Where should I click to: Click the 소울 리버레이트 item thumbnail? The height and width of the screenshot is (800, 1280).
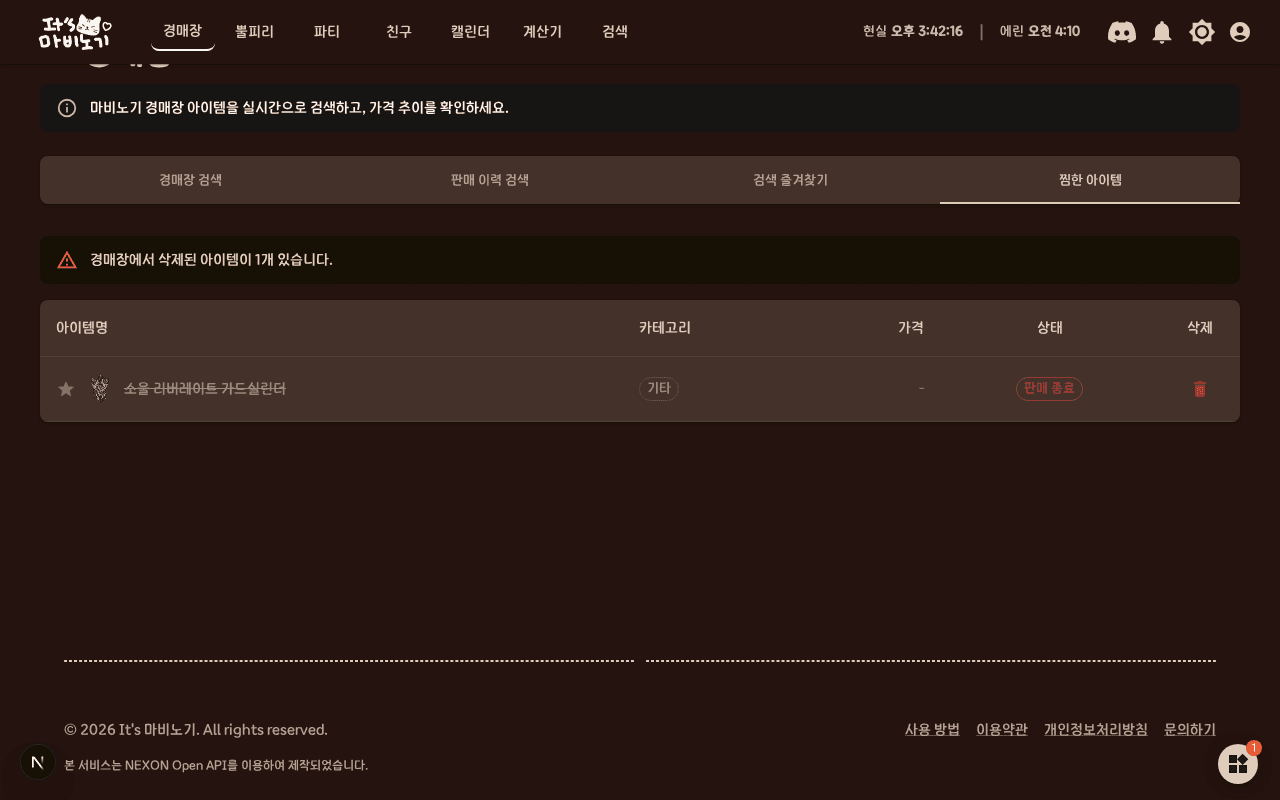click(x=100, y=388)
